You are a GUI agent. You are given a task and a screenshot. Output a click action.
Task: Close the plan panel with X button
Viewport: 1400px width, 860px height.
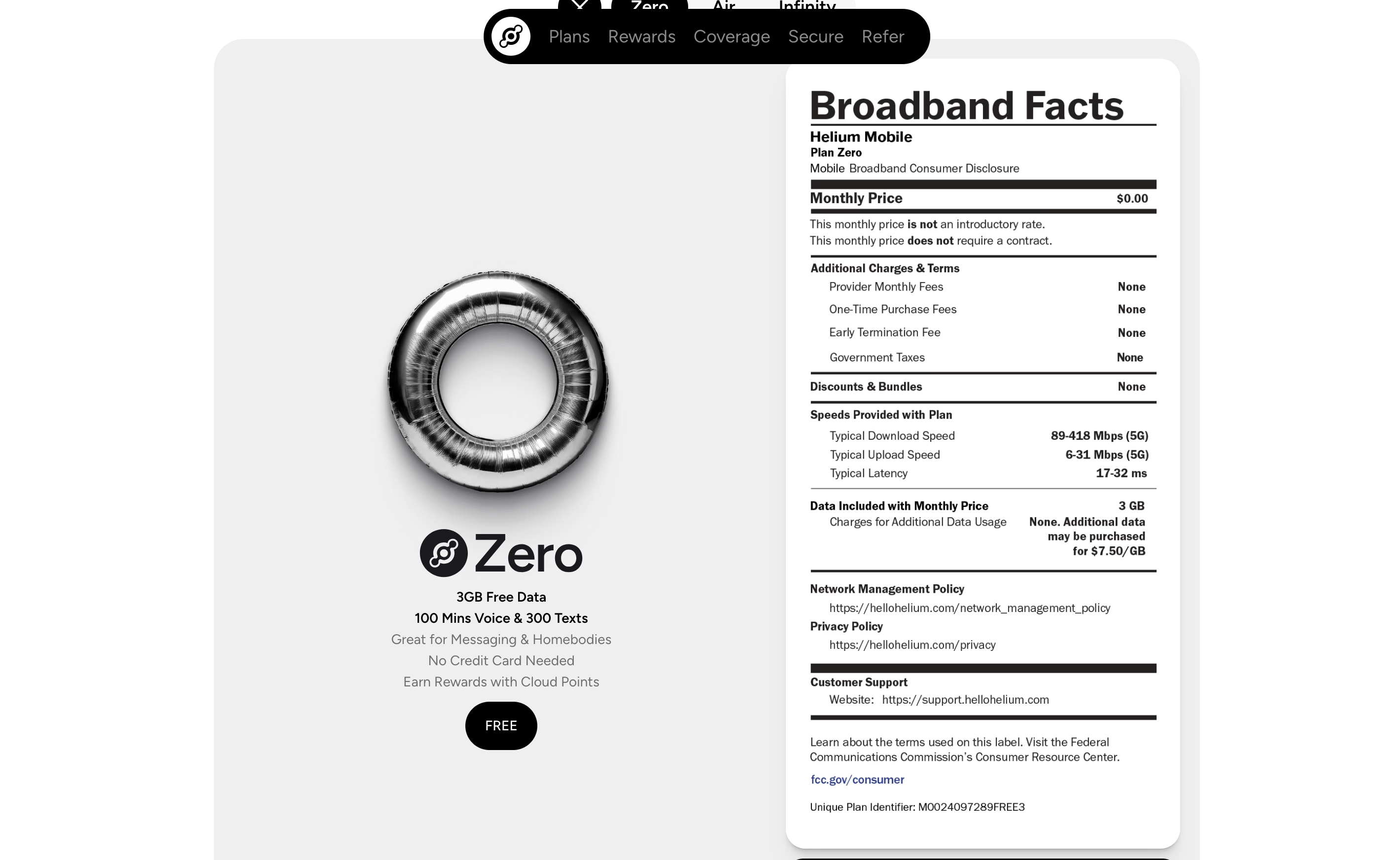point(579,4)
